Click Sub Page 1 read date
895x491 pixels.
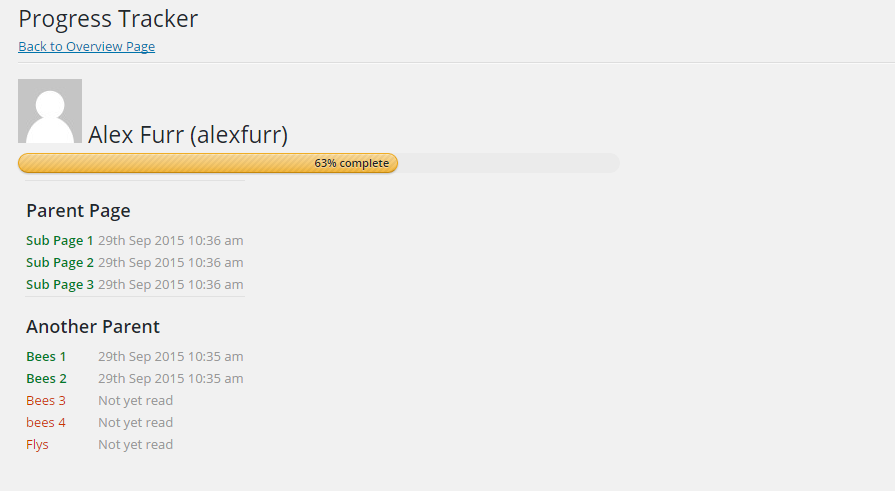click(x=171, y=240)
